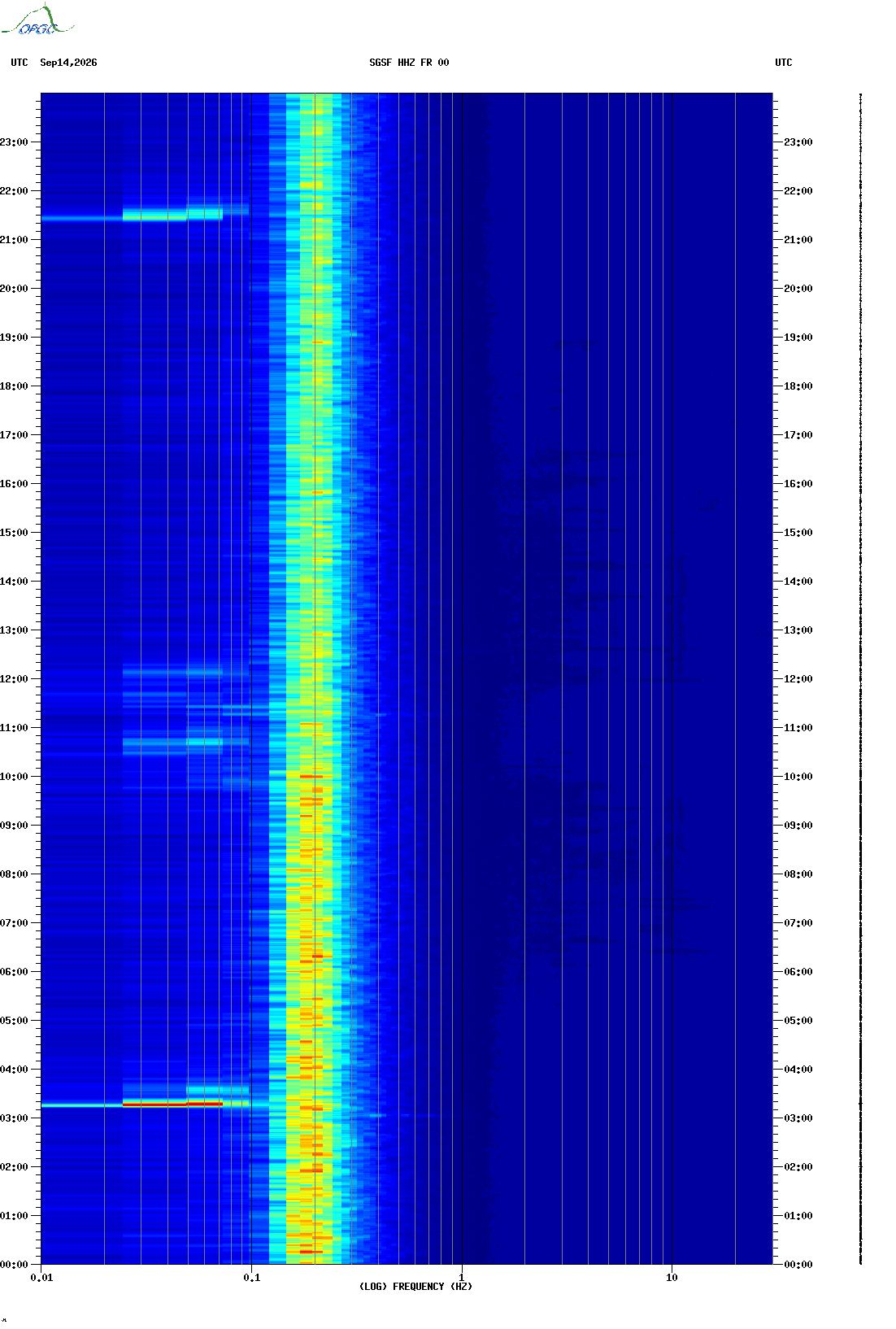Click the red low-frequency event near 03:15
The width and height of the screenshot is (896, 1329).
172,1104
